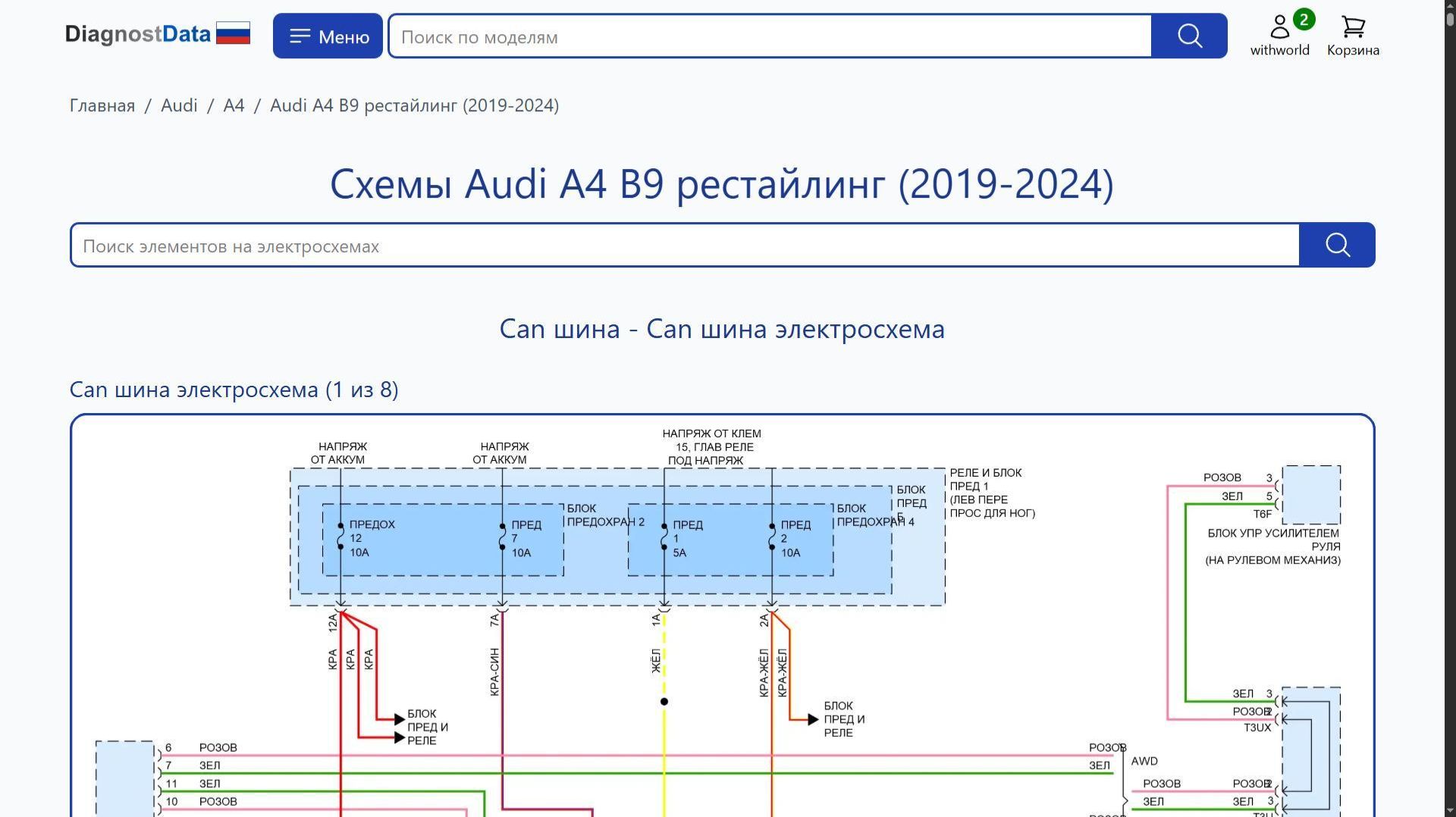
Task: Click the КРА-СИН wire label
Action: 494,671
